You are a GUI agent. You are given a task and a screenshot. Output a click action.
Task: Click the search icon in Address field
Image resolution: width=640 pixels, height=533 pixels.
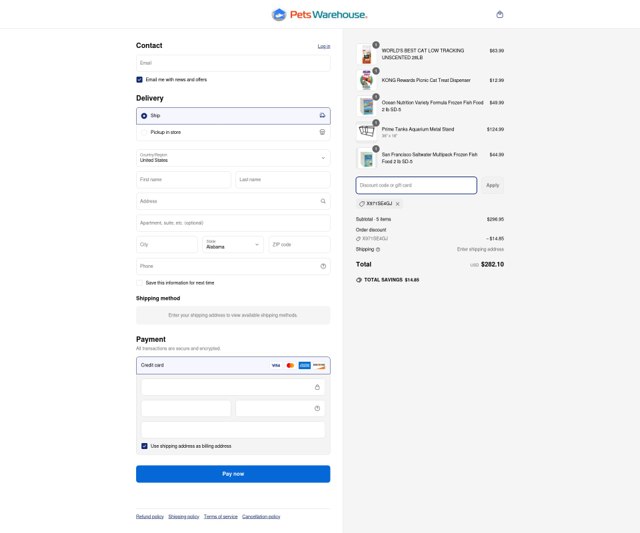coord(323,201)
